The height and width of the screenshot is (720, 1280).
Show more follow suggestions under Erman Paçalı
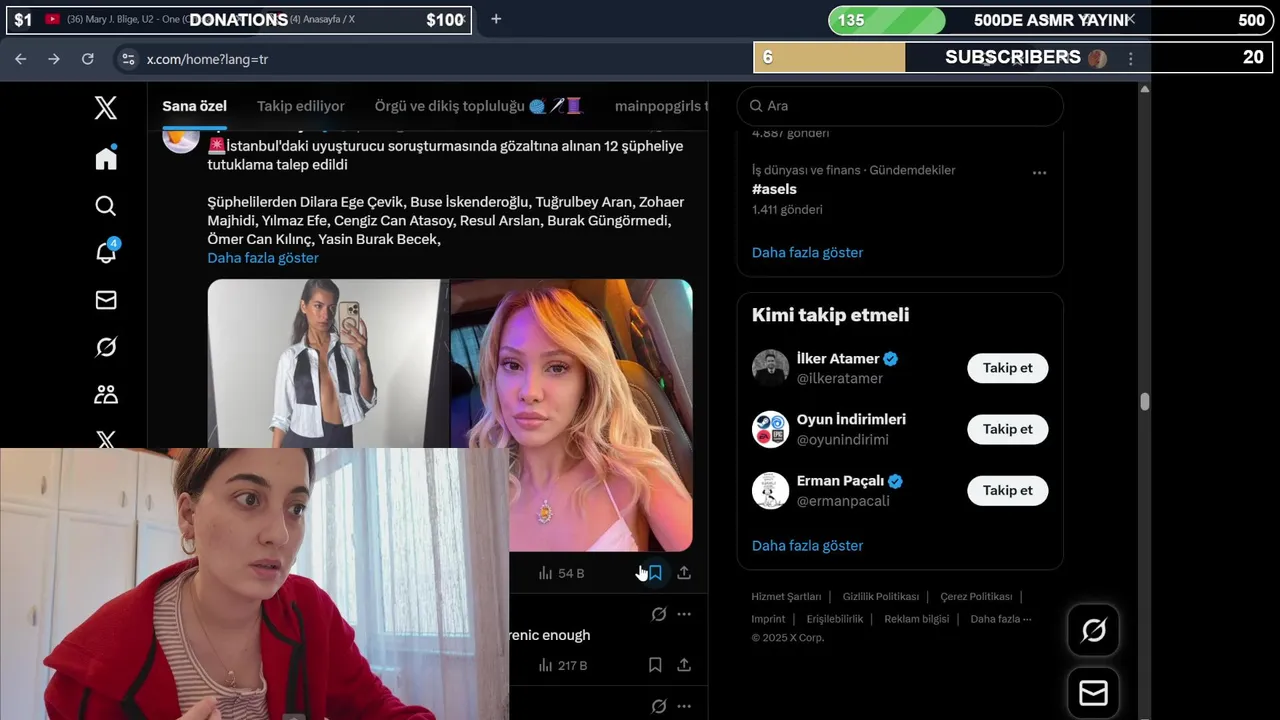pyautogui.click(x=807, y=546)
